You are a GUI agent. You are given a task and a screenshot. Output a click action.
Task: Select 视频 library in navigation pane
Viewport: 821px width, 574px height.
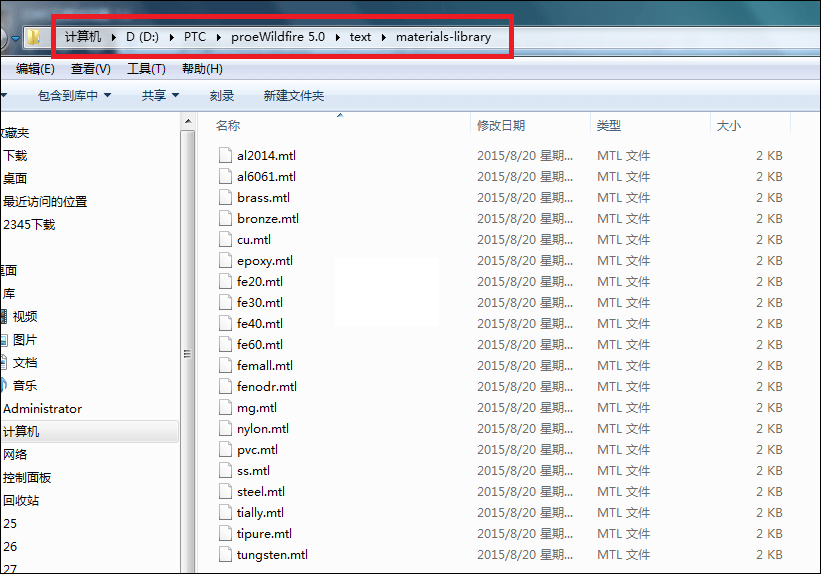(x=25, y=316)
